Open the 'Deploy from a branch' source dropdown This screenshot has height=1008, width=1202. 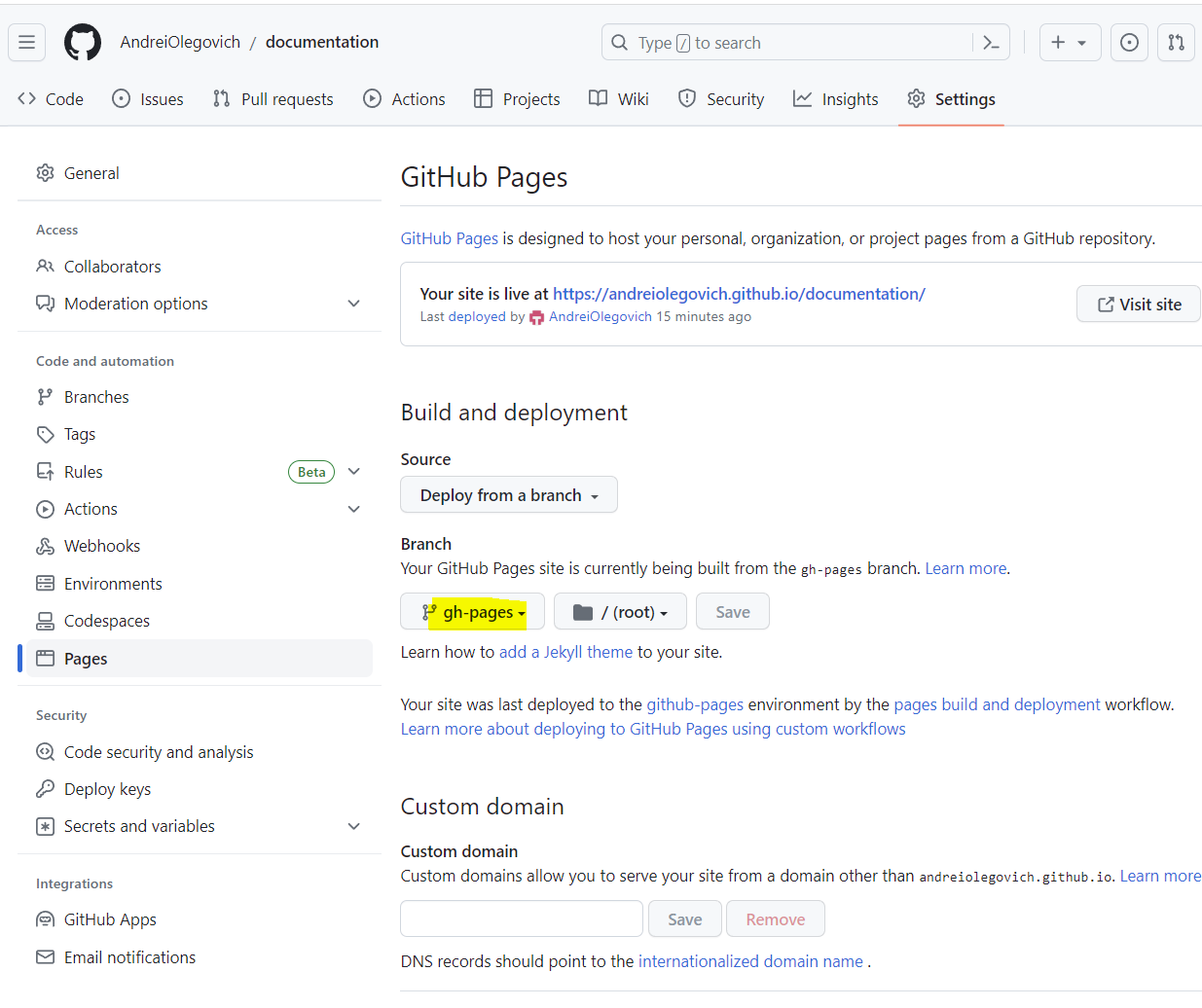(509, 495)
